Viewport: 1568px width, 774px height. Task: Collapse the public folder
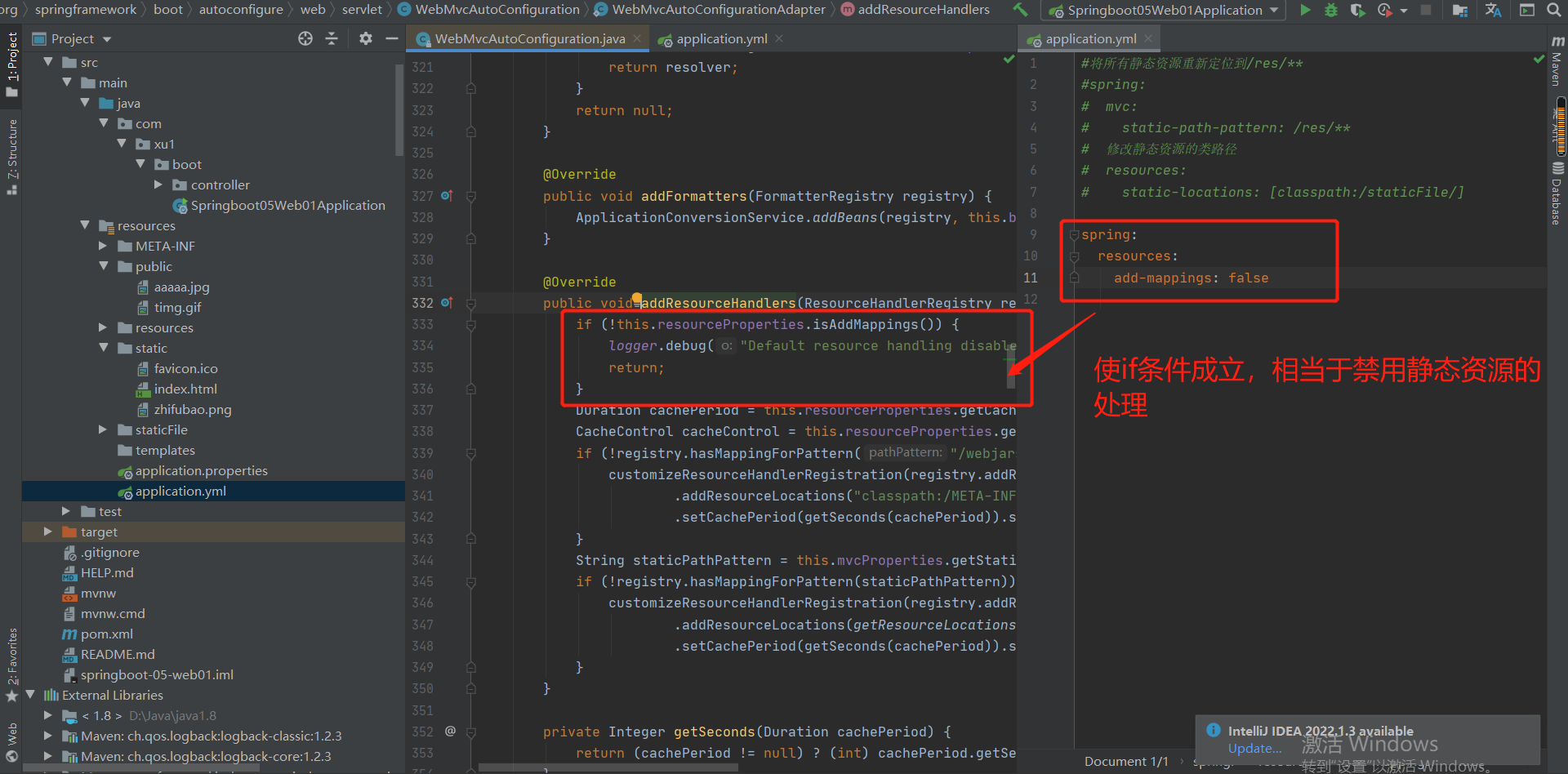[x=103, y=266]
